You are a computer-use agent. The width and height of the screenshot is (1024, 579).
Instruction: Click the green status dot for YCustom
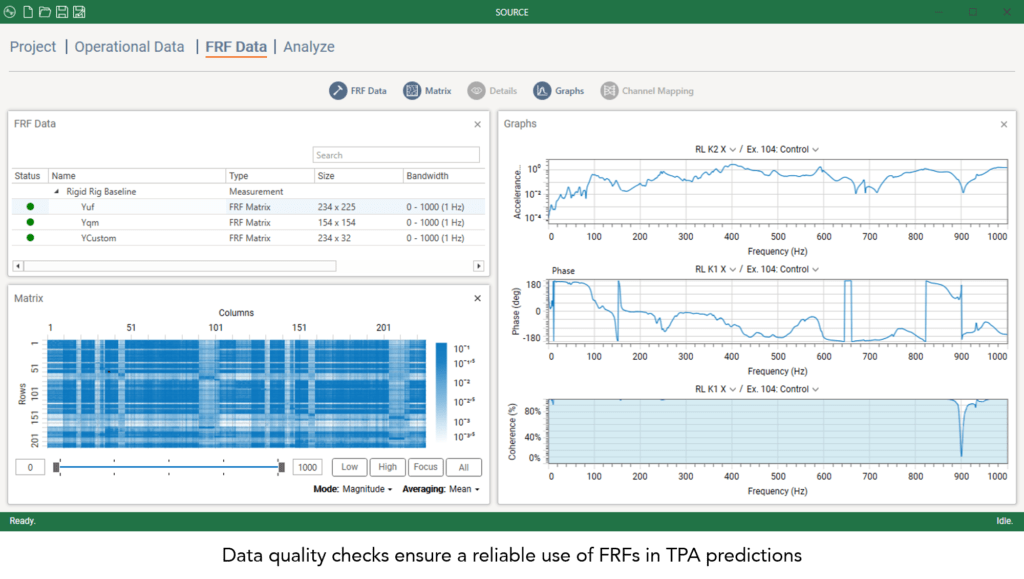[30, 238]
